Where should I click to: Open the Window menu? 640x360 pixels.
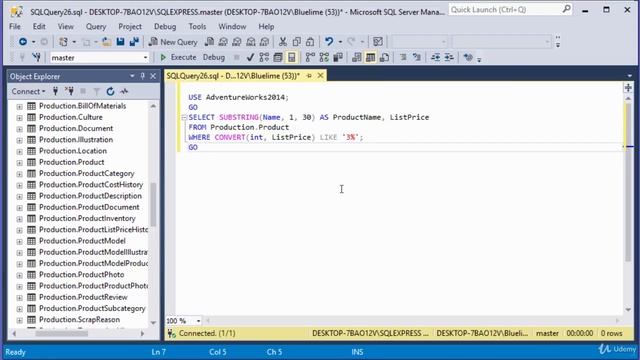[x=232, y=27]
